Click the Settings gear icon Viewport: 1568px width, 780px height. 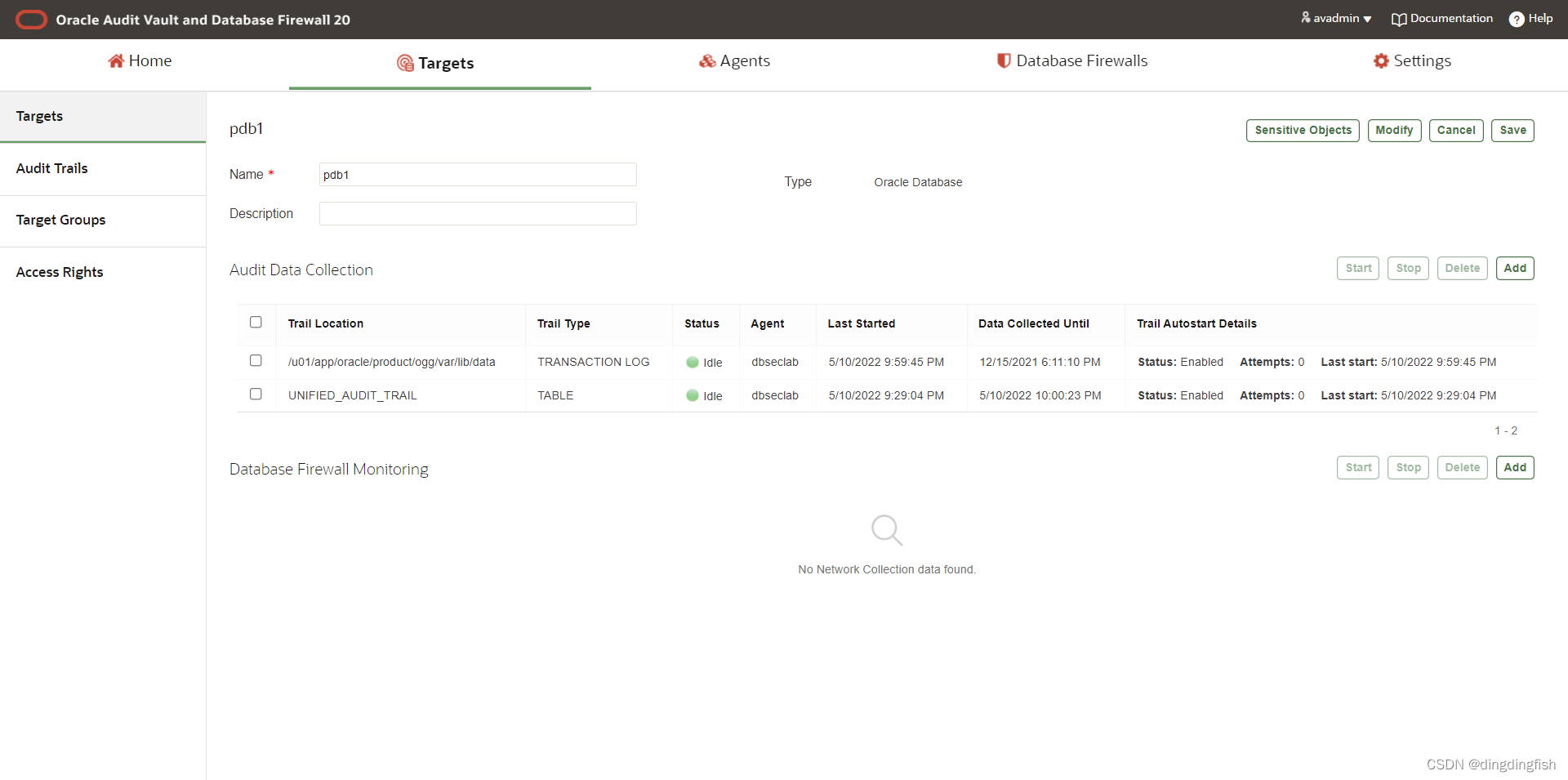click(x=1381, y=60)
